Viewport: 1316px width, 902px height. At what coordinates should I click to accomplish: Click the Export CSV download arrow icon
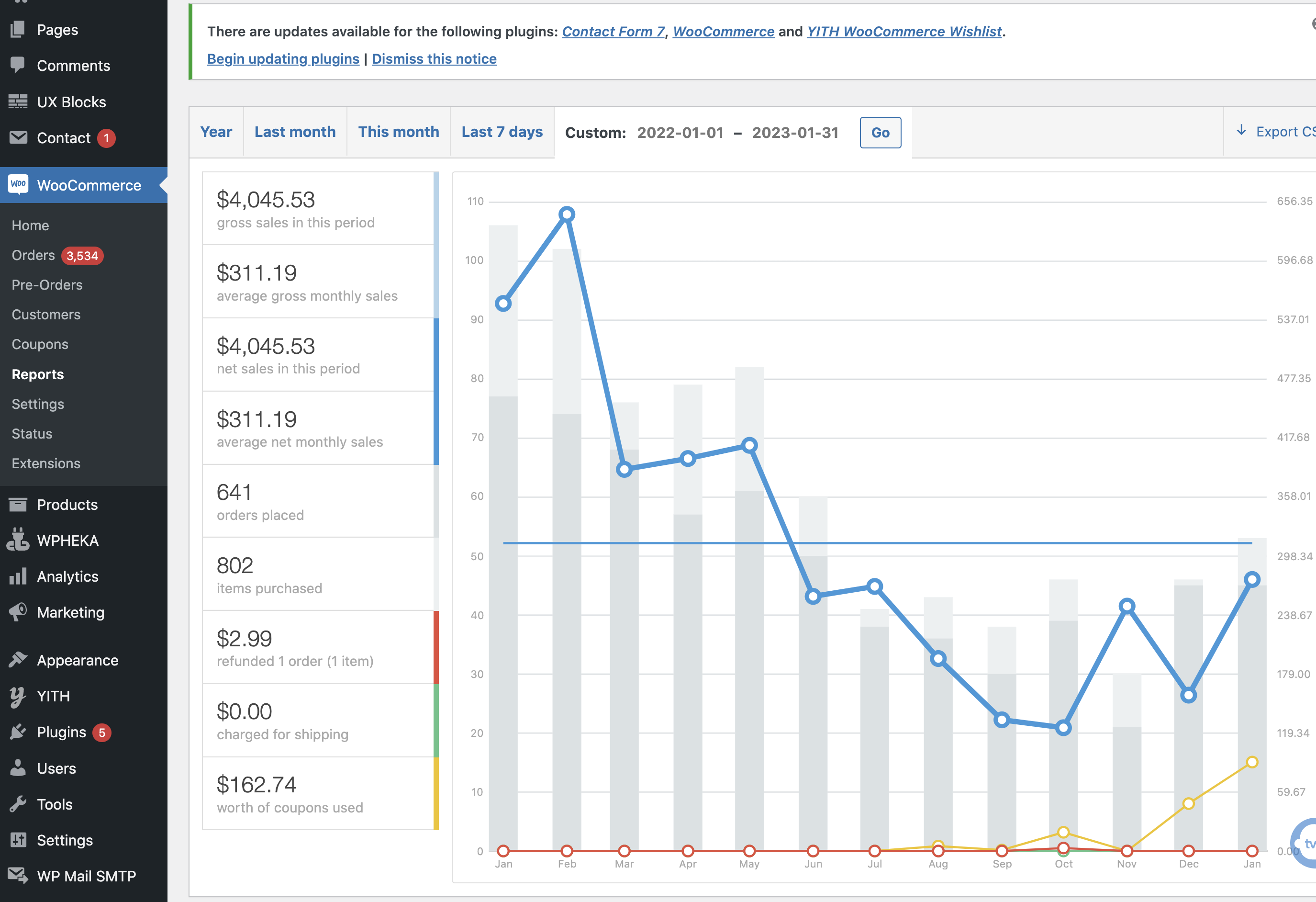click(x=1241, y=130)
